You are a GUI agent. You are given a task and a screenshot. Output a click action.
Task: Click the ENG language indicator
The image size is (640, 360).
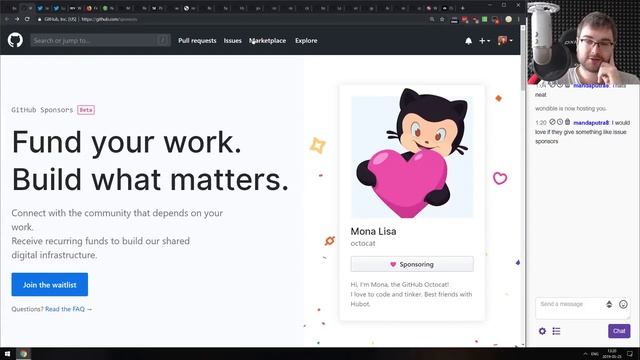(595, 354)
